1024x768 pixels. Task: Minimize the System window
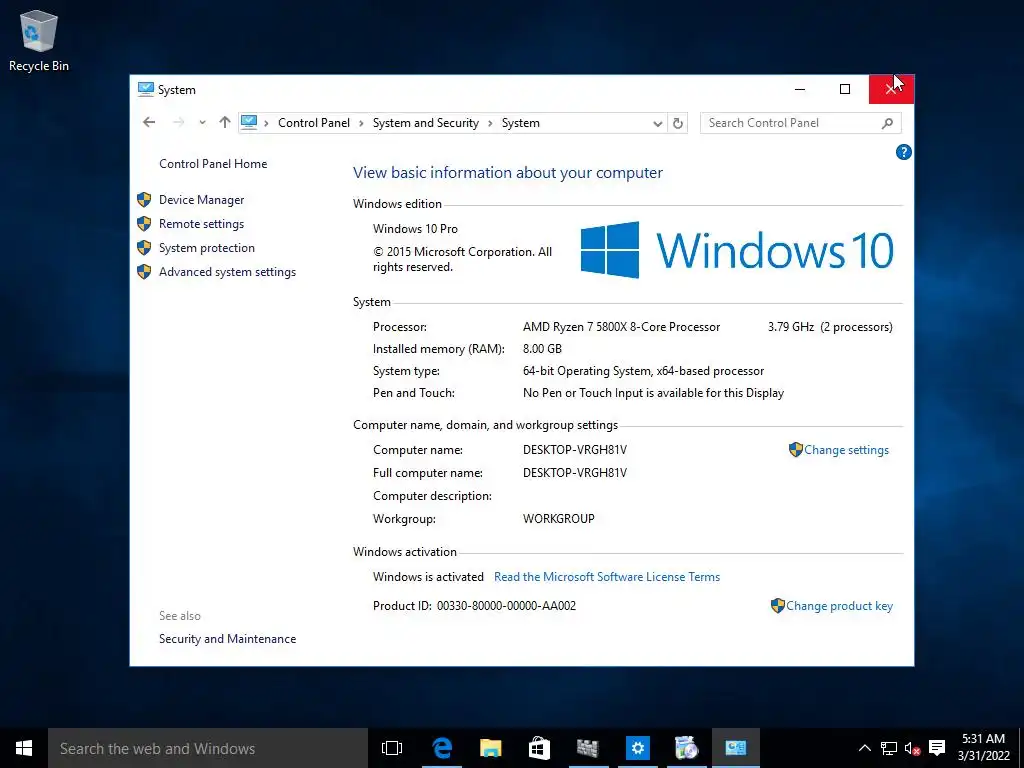[x=799, y=89]
